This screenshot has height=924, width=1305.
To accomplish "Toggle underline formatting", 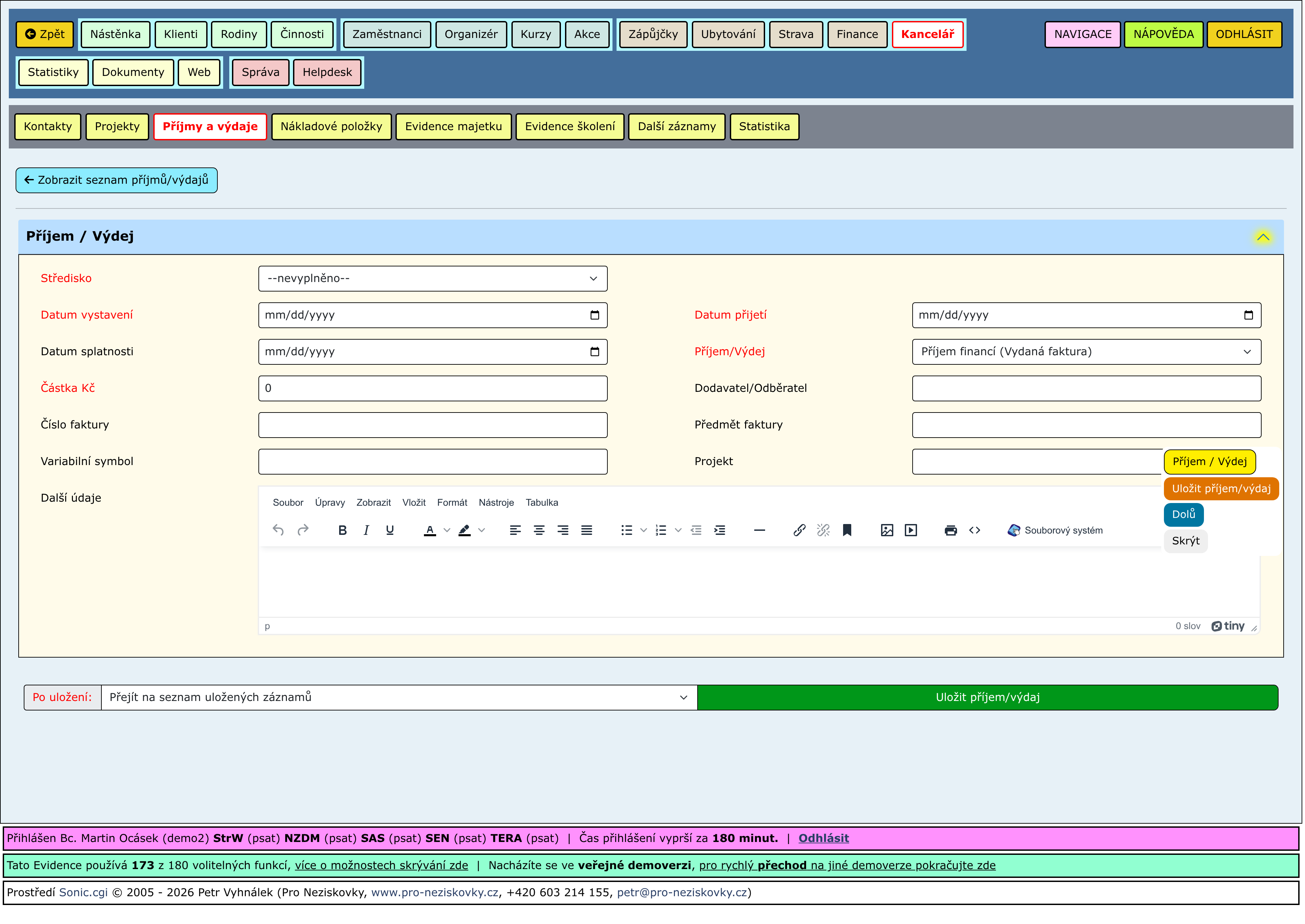I will tap(390, 531).
